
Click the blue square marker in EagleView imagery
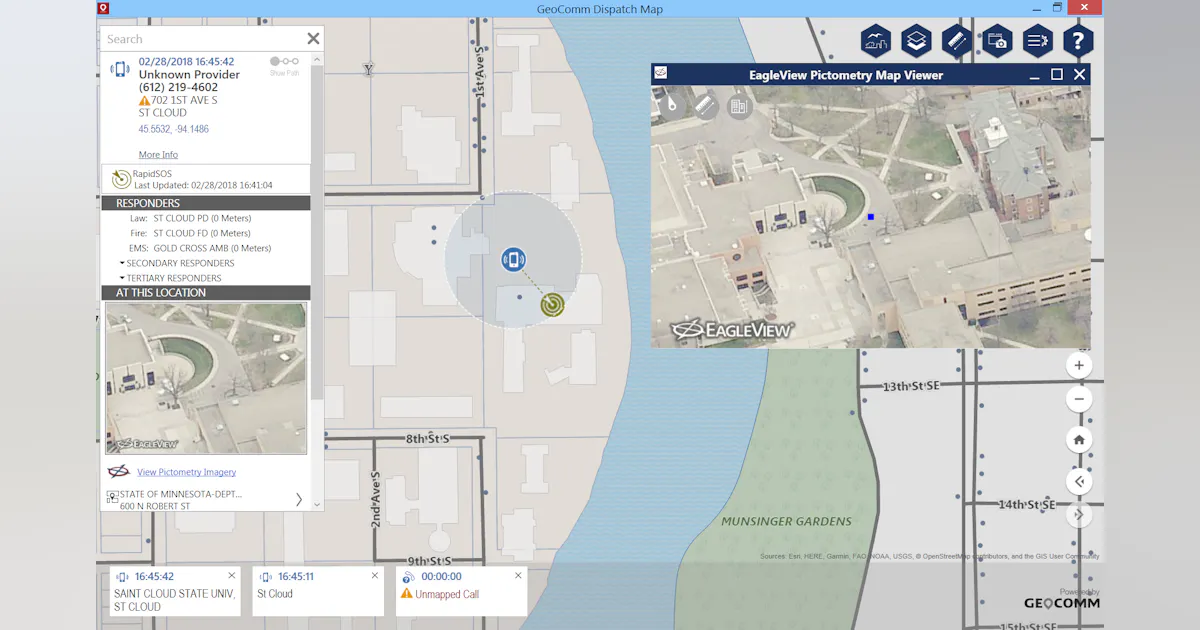point(871,217)
